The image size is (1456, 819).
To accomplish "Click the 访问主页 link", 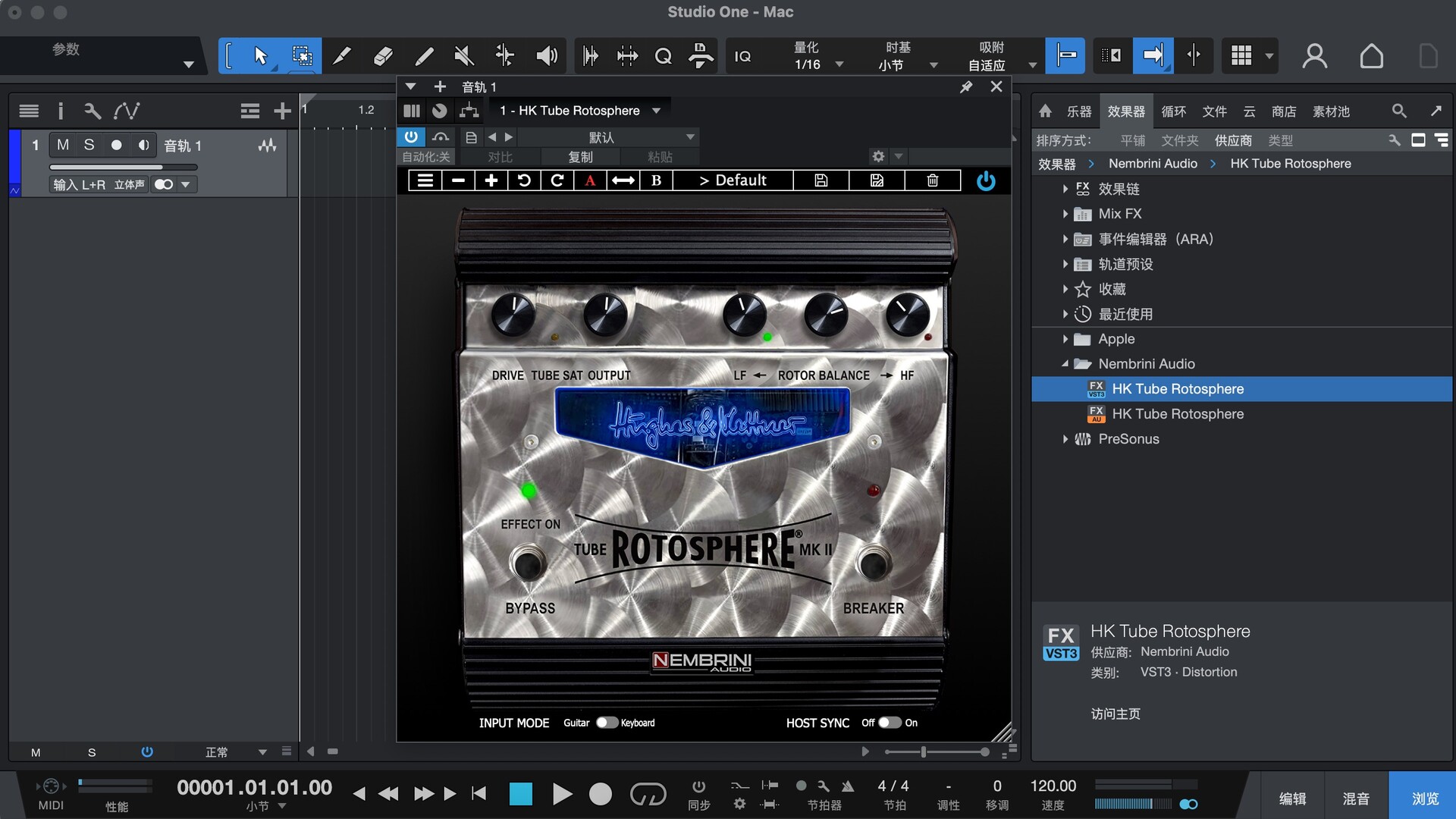I will click(1115, 714).
